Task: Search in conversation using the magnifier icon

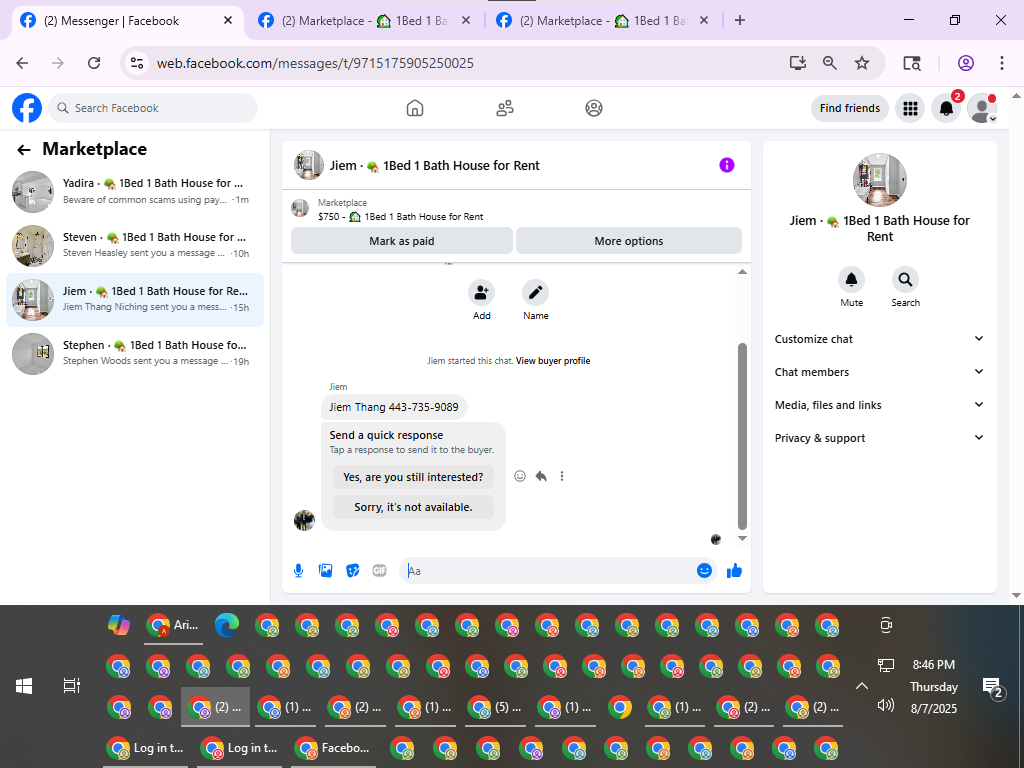Action: tap(905, 280)
